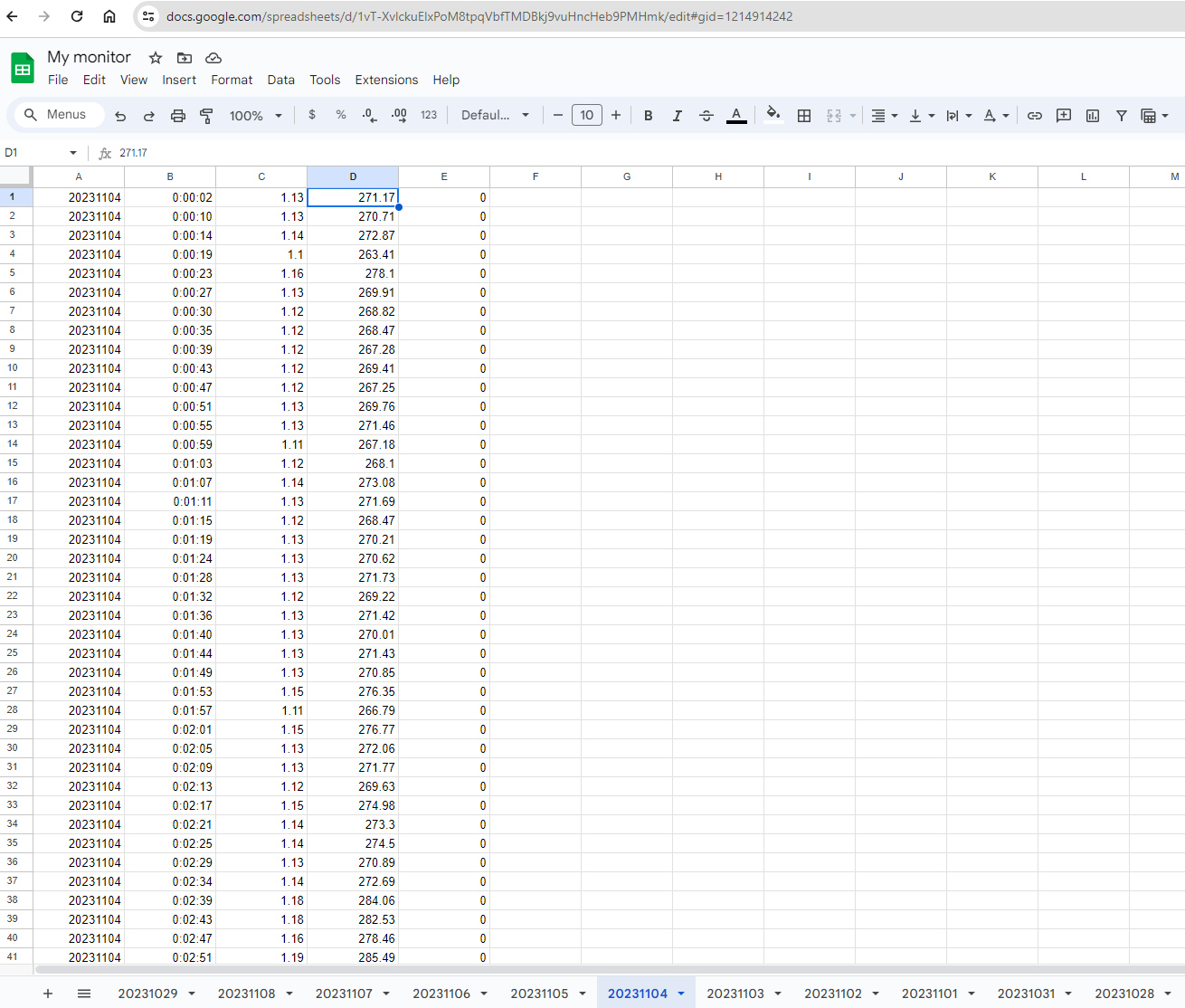The width and height of the screenshot is (1185, 1008).
Task: Toggle strikethrough formatting
Action: tap(706, 115)
